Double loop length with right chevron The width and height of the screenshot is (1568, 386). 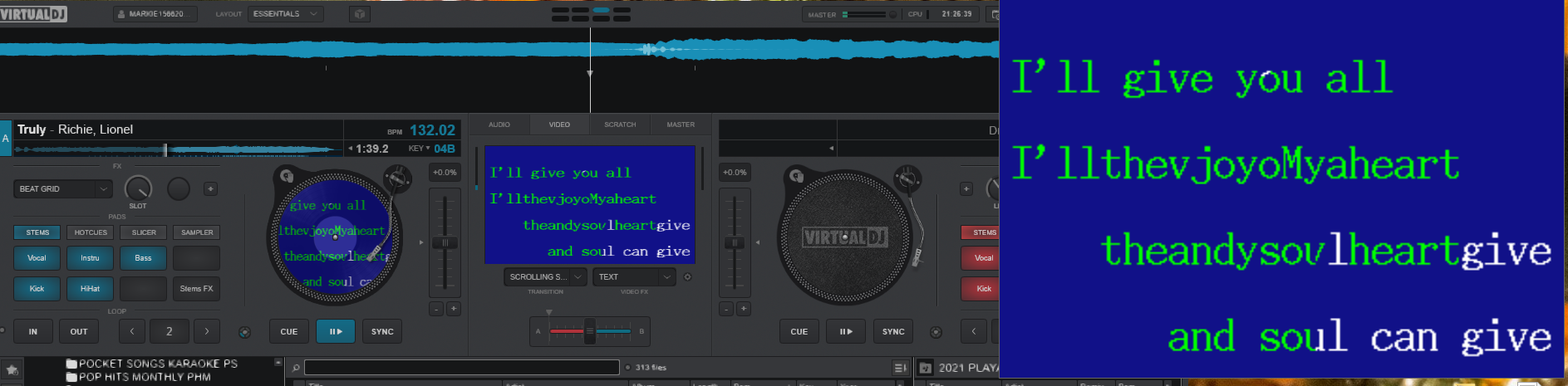[x=207, y=331]
